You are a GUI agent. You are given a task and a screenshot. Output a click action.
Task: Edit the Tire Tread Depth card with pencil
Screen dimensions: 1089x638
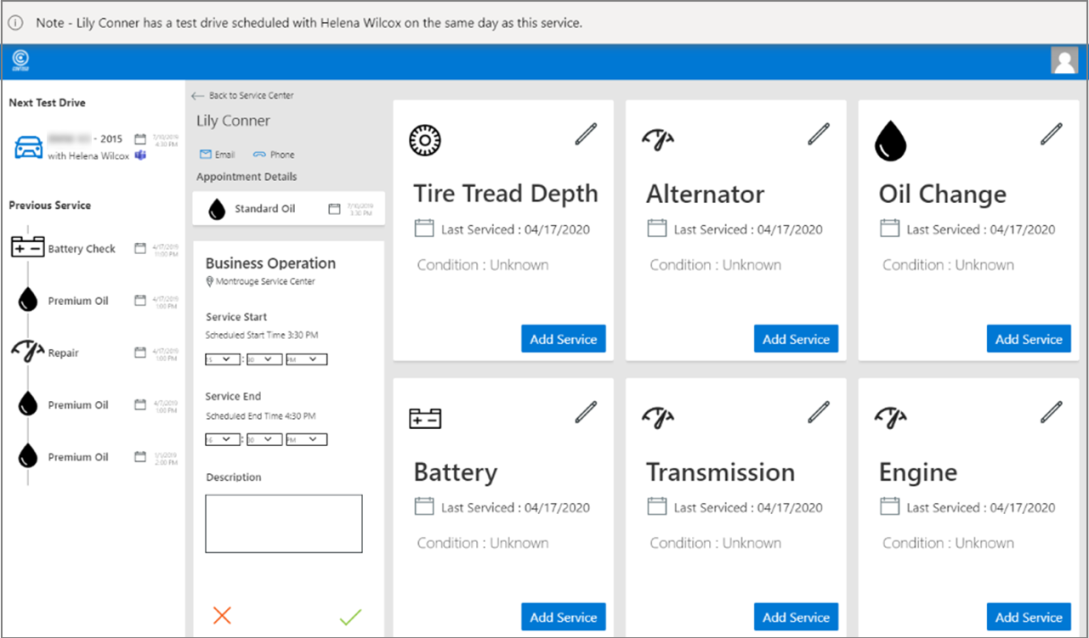(x=585, y=134)
